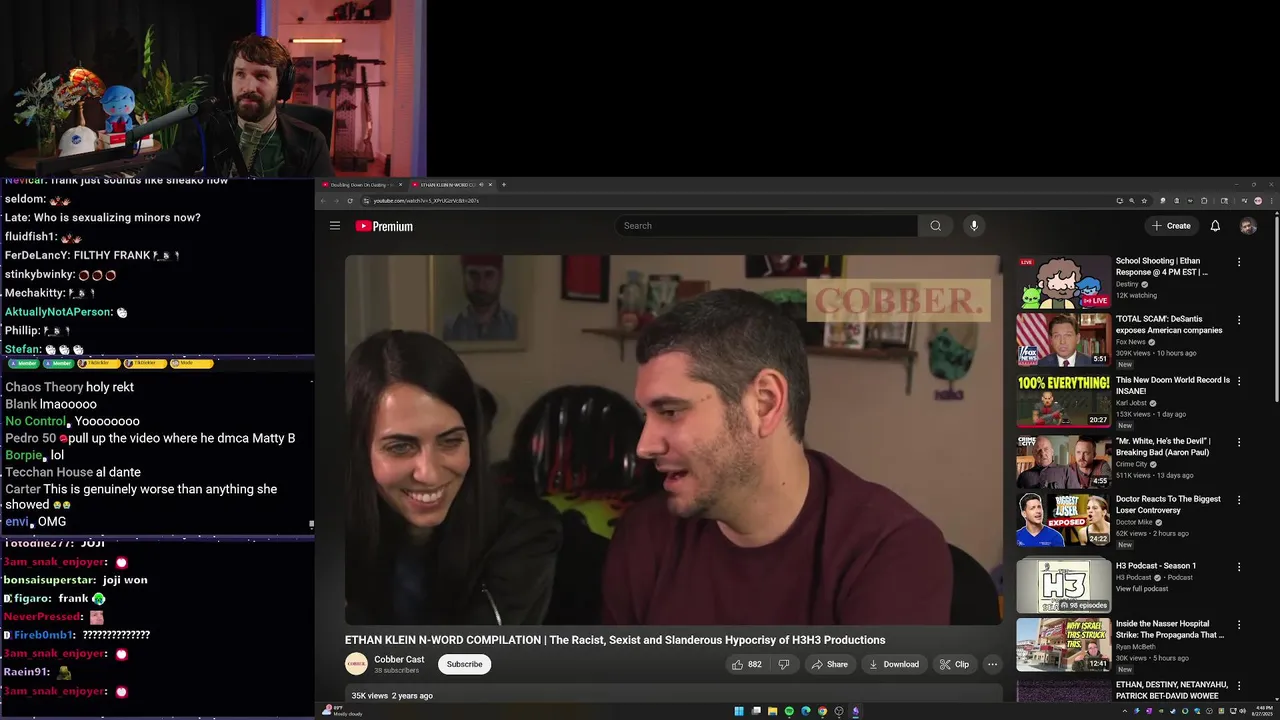Open the Ryan McBeth channel link
1280x720 pixels.
1135,646
